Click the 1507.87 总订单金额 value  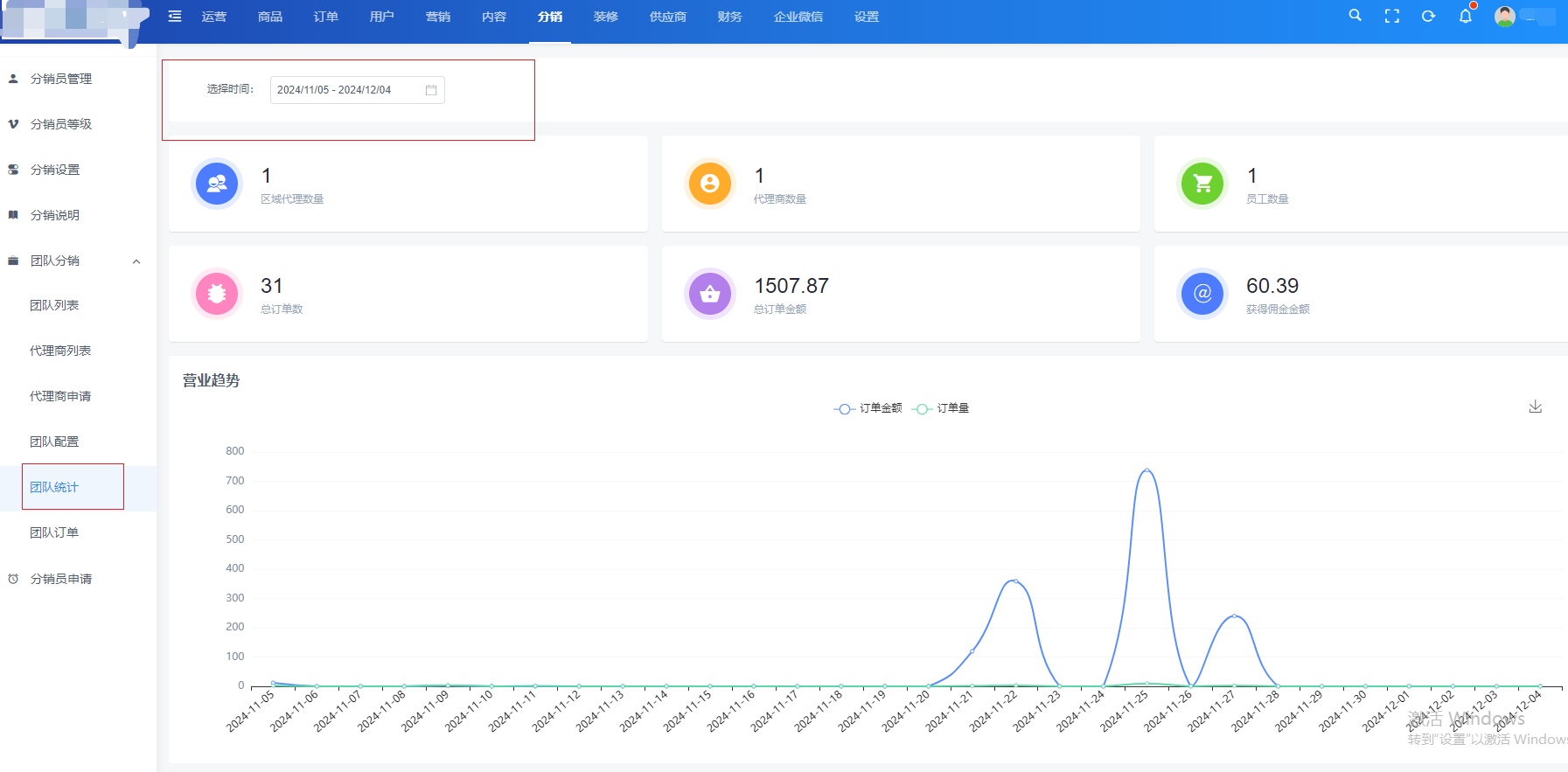pyautogui.click(x=791, y=286)
